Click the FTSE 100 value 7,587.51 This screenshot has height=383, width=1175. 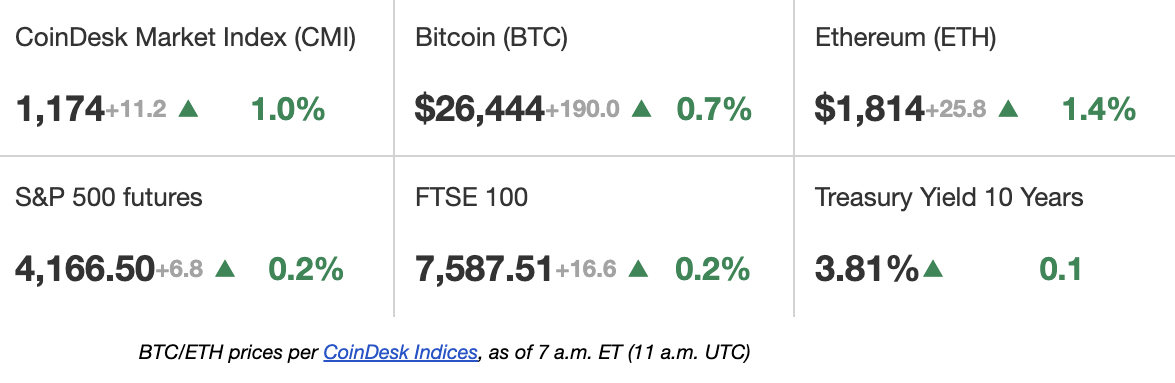coord(484,269)
